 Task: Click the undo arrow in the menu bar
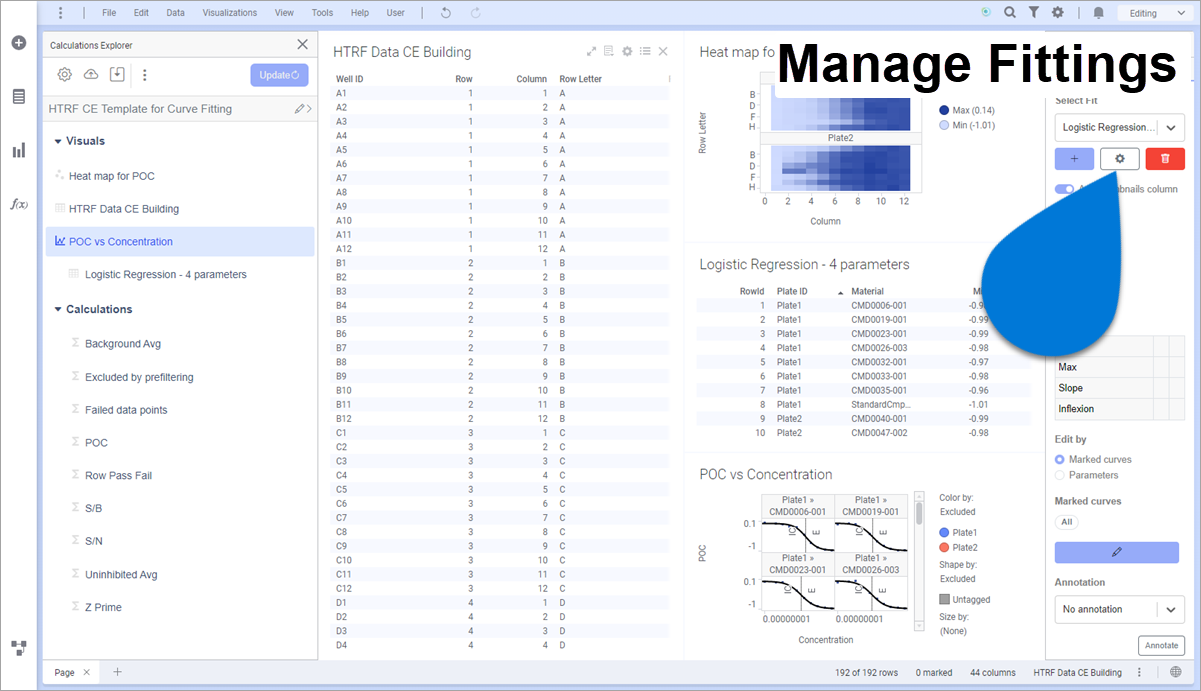(x=445, y=13)
